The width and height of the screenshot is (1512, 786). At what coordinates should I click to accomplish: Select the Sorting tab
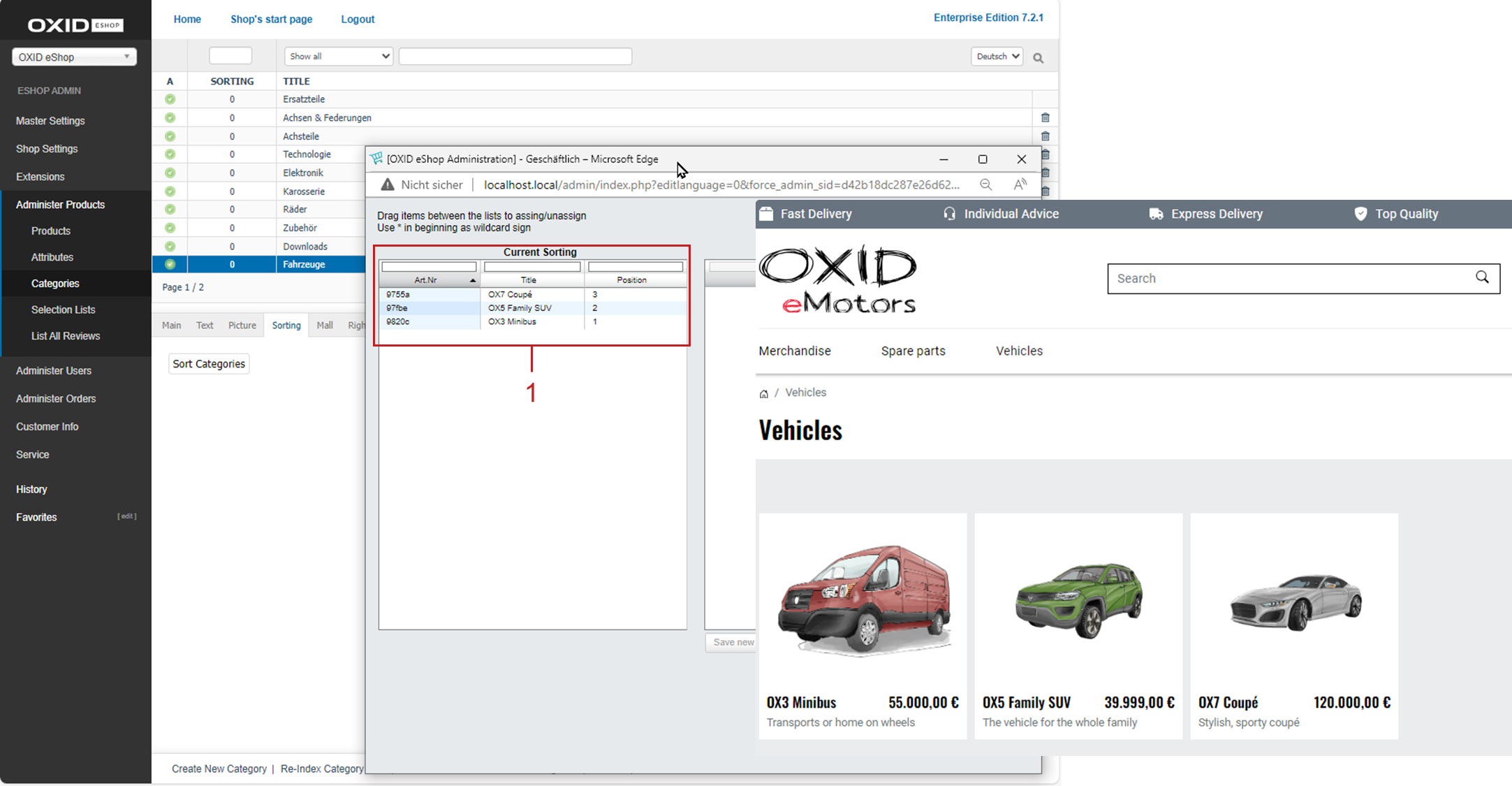[x=286, y=326]
